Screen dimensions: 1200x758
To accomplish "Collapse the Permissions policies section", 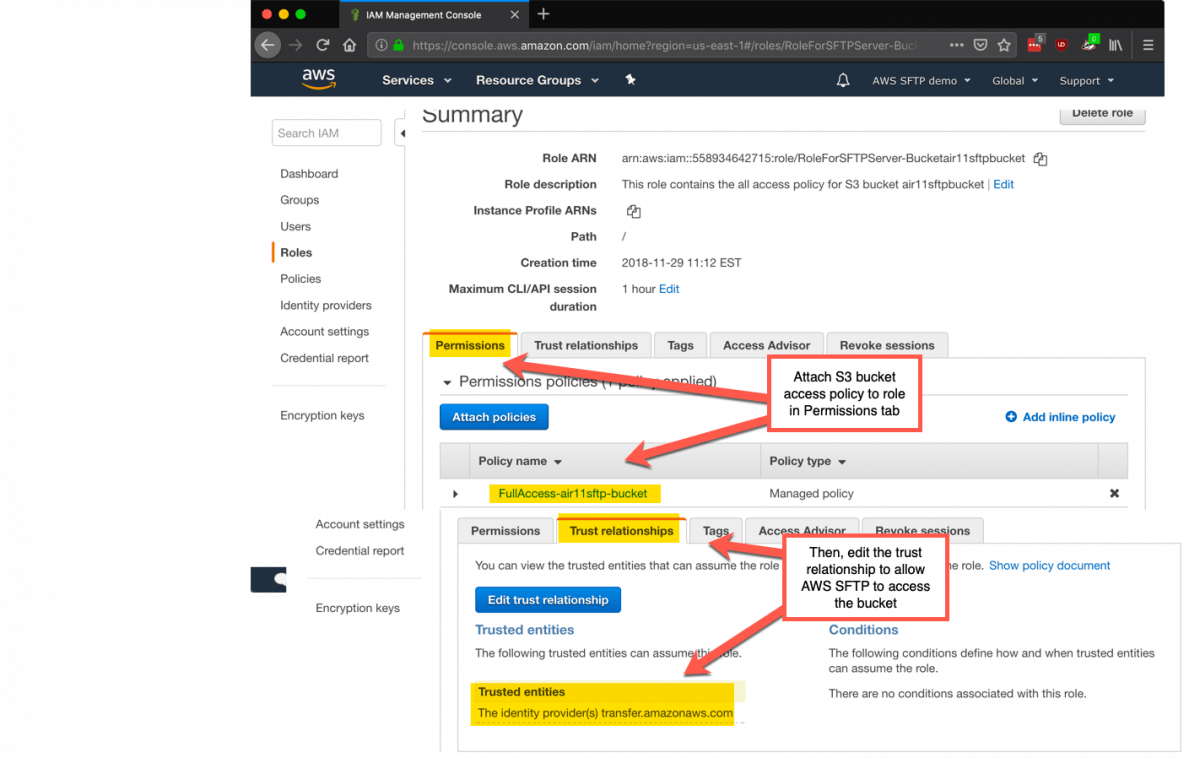I will [x=447, y=381].
